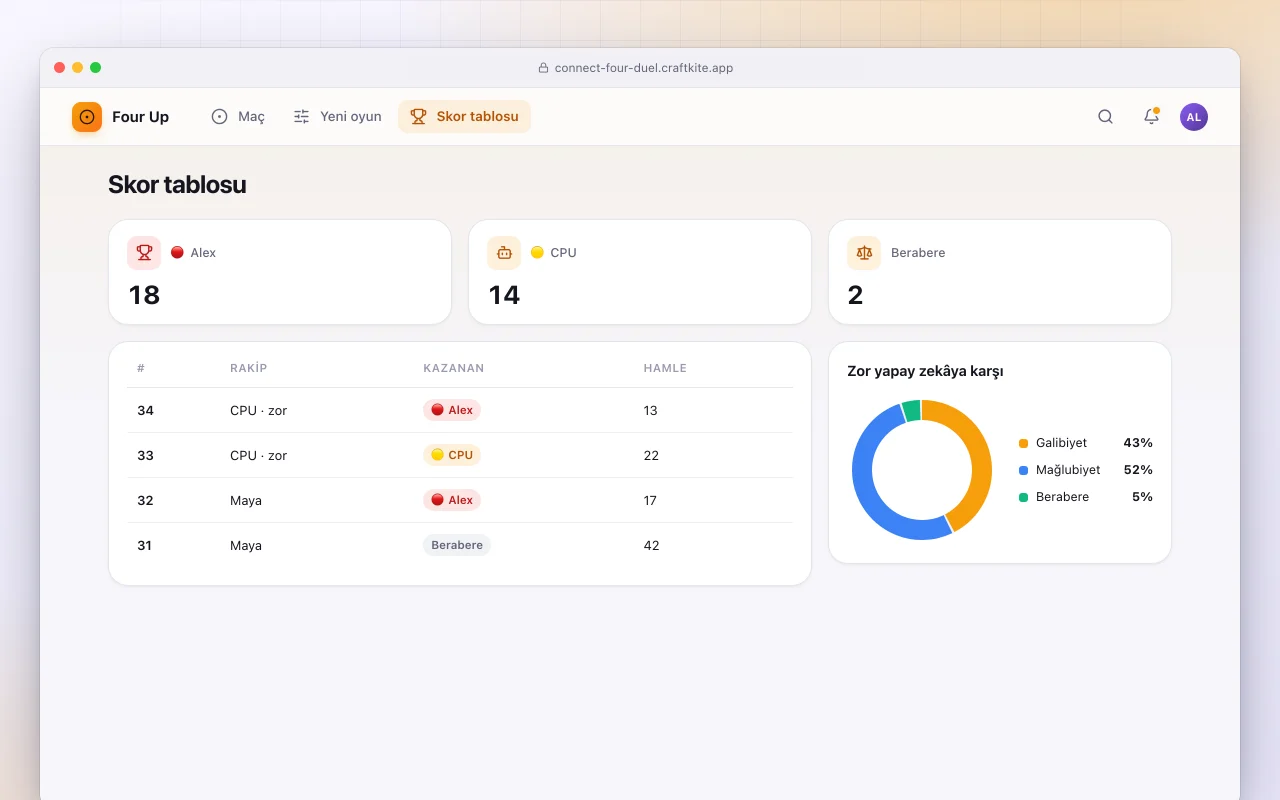1280x800 pixels.
Task: Select the Skor tablosu tab
Action: 465,117
